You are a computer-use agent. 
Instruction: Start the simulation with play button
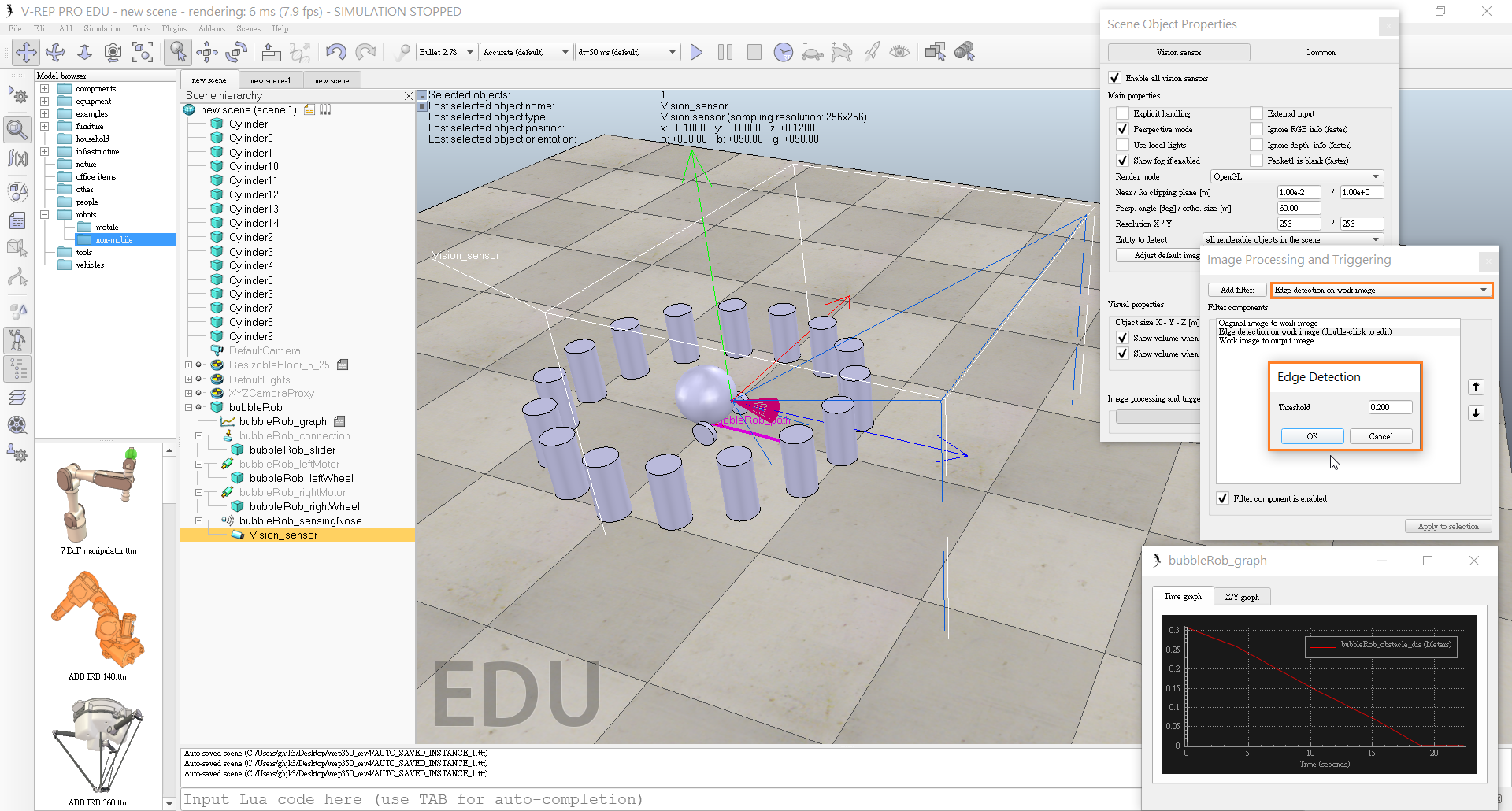point(696,52)
